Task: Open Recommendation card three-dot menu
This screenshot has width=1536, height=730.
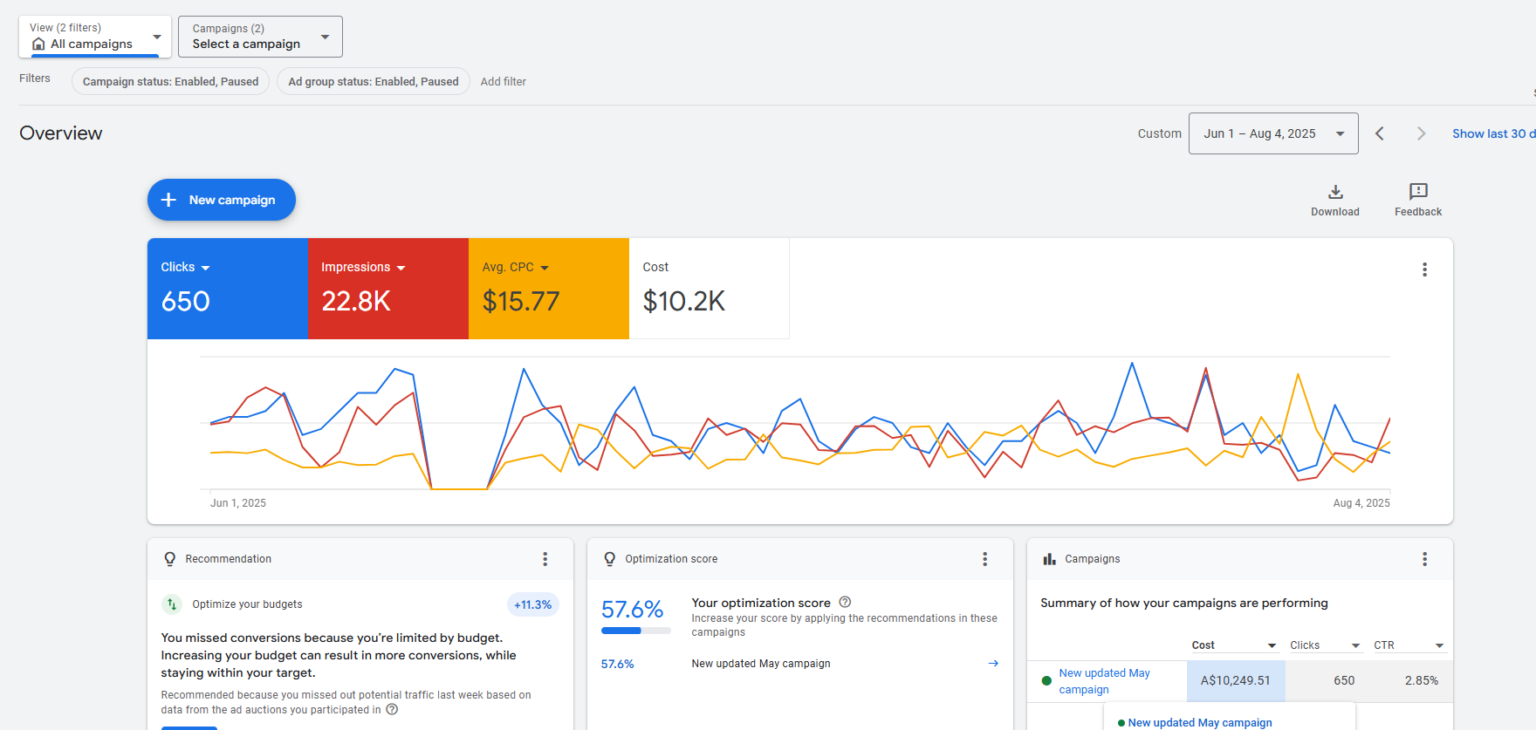Action: (545, 559)
